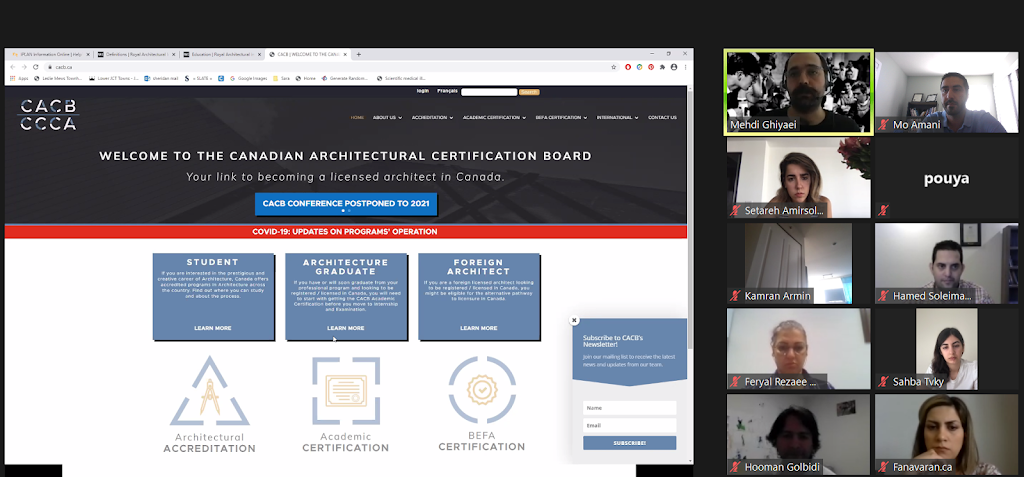Click the Architectural Accreditation compass icon

tap(210, 391)
